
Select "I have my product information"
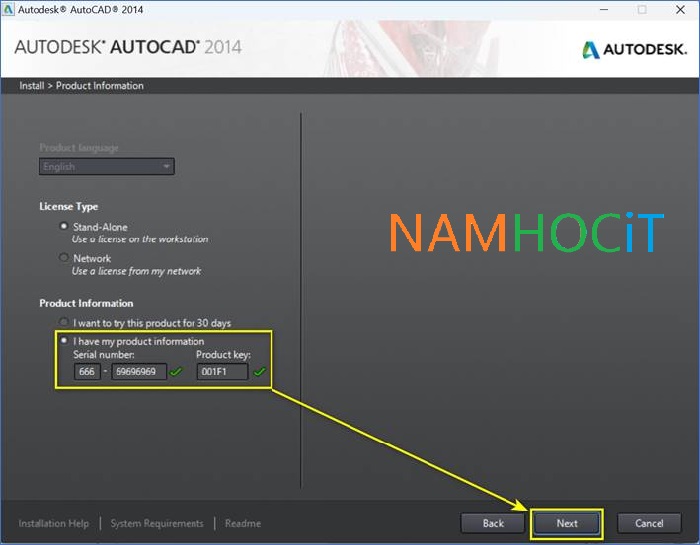pyautogui.click(x=64, y=342)
